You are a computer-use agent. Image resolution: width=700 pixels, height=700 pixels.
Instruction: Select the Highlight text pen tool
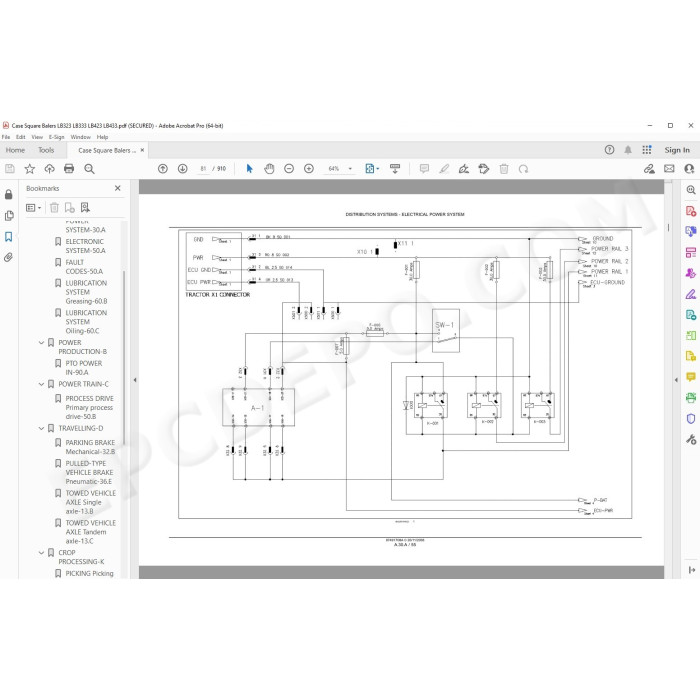pos(444,169)
